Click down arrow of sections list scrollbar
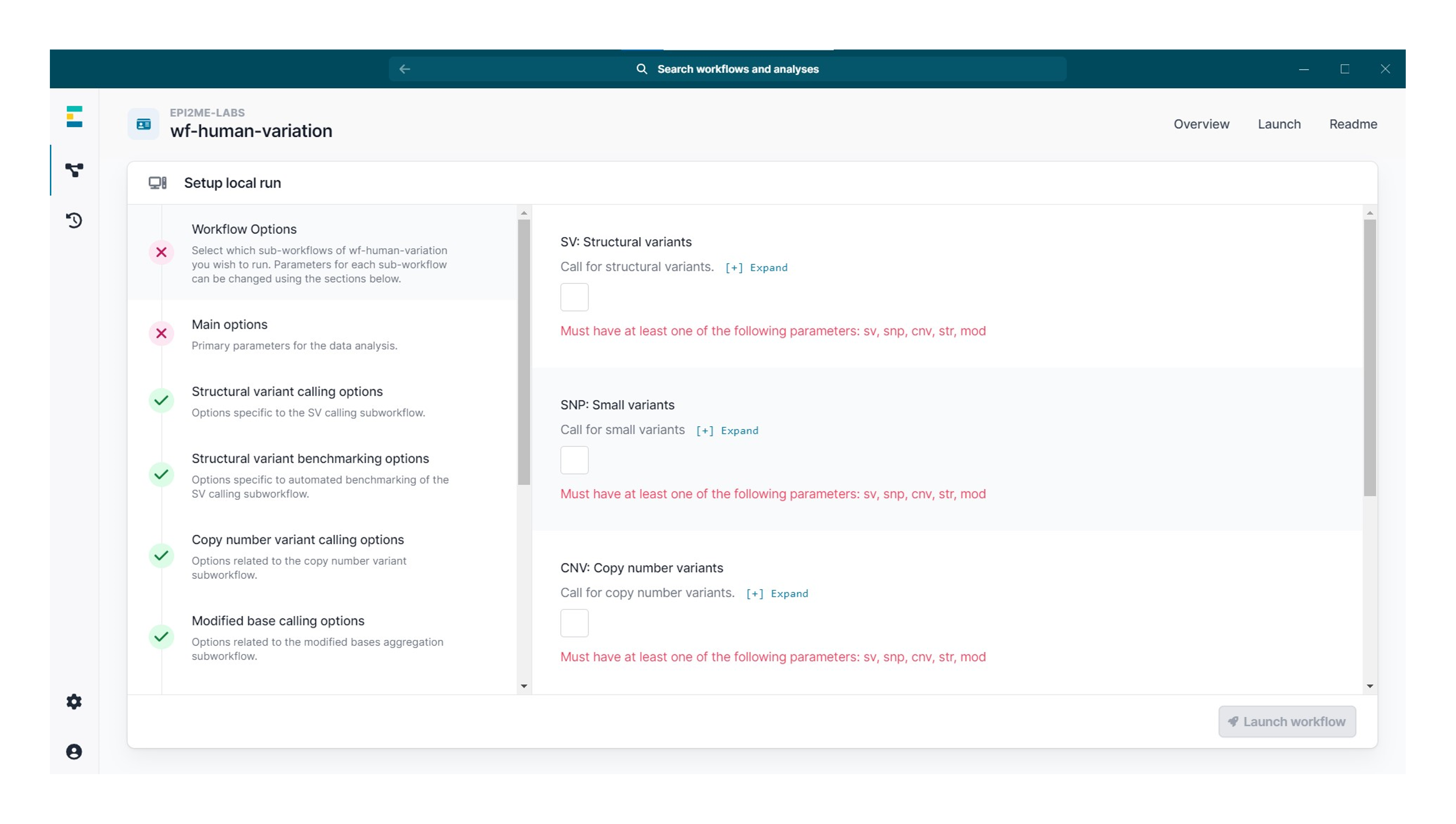This screenshot has height=824, width=1456. [x=524, y=686]
